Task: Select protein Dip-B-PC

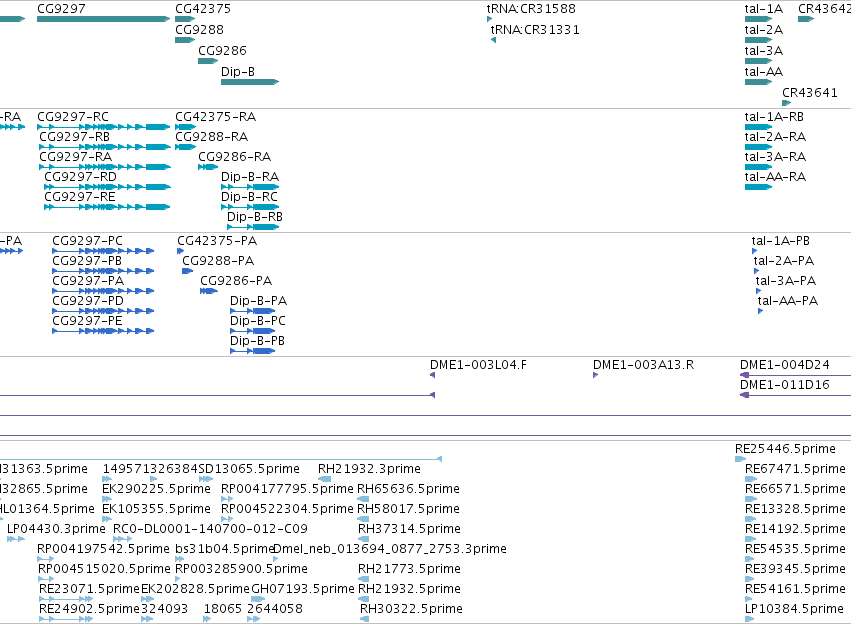Action: click(252, 332)
